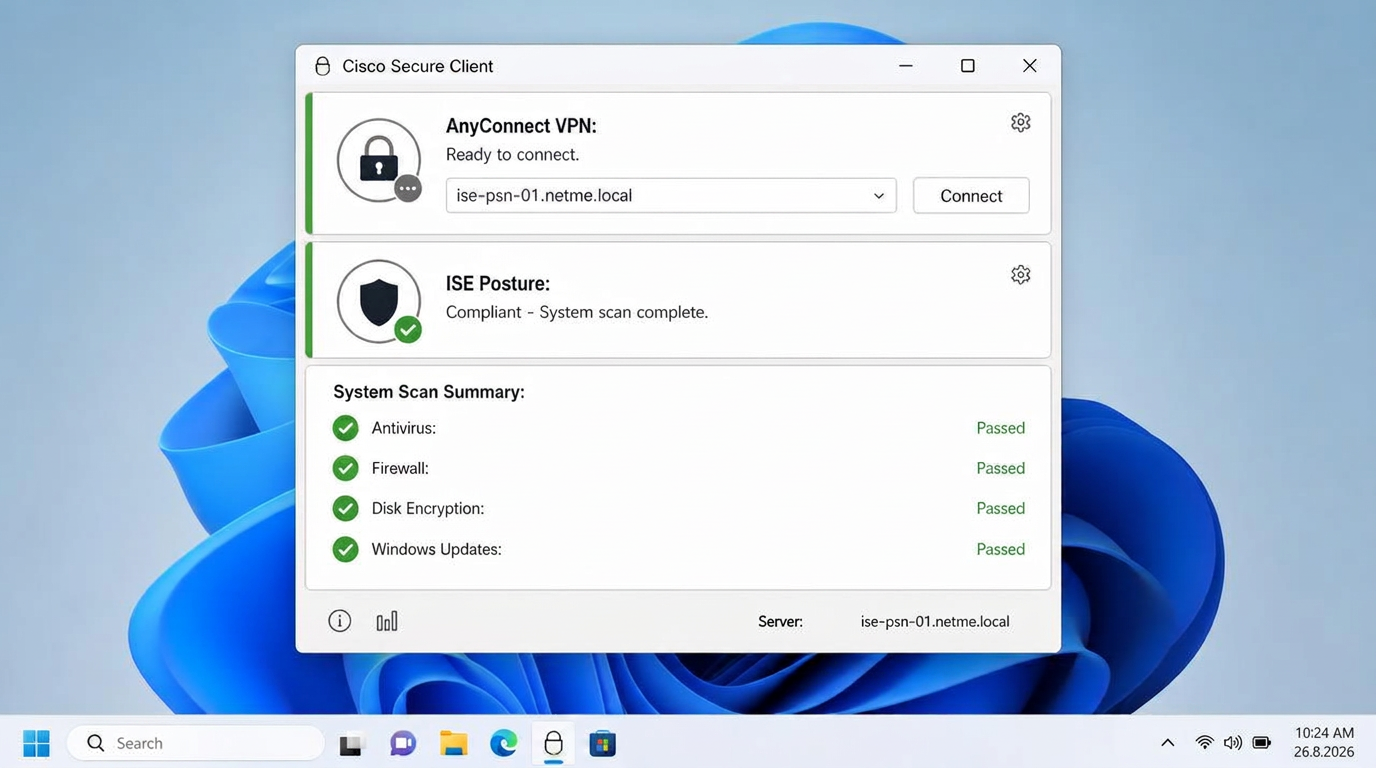Click the 'Firewall:' label

[x=400, y=468]
